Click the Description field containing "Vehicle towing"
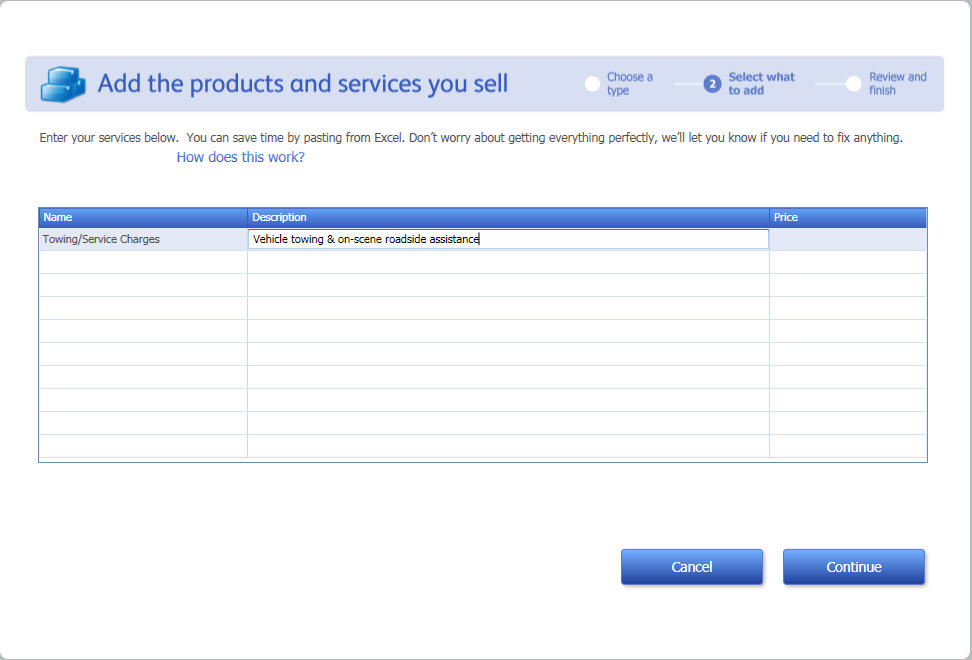This screenshot has height=660, width=972. (508, 239)
